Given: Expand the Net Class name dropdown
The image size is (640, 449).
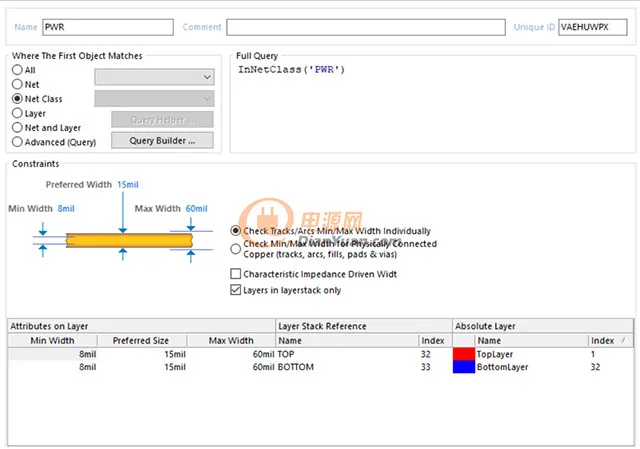Looking at the screenshot, I should click(154, 98).
